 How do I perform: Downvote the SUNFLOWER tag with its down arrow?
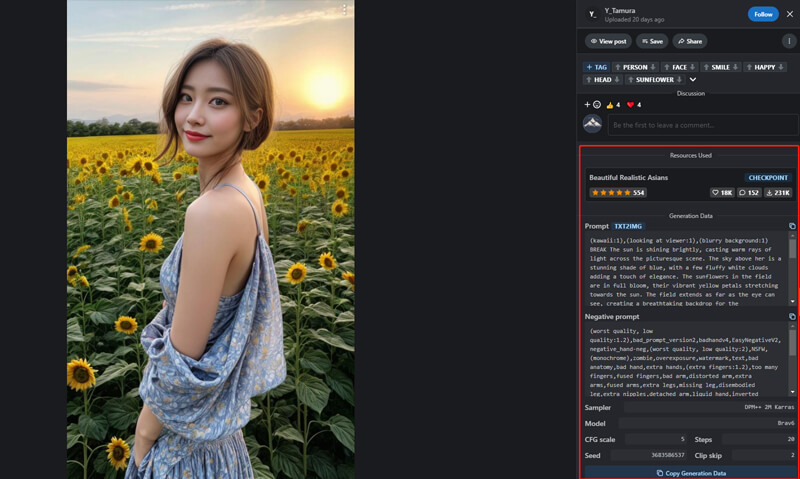[x=679, y=80]
